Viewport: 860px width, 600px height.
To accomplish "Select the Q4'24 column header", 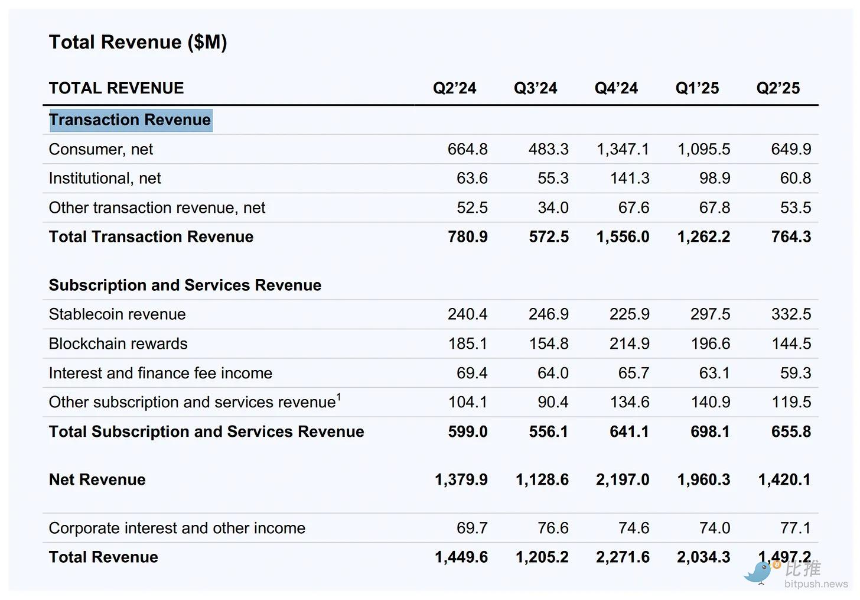I will coord(616,88).
